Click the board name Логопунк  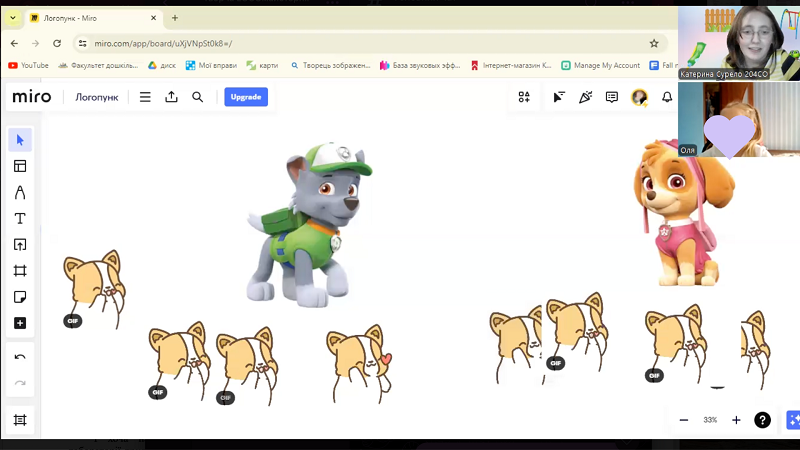(x=96, y=97)
